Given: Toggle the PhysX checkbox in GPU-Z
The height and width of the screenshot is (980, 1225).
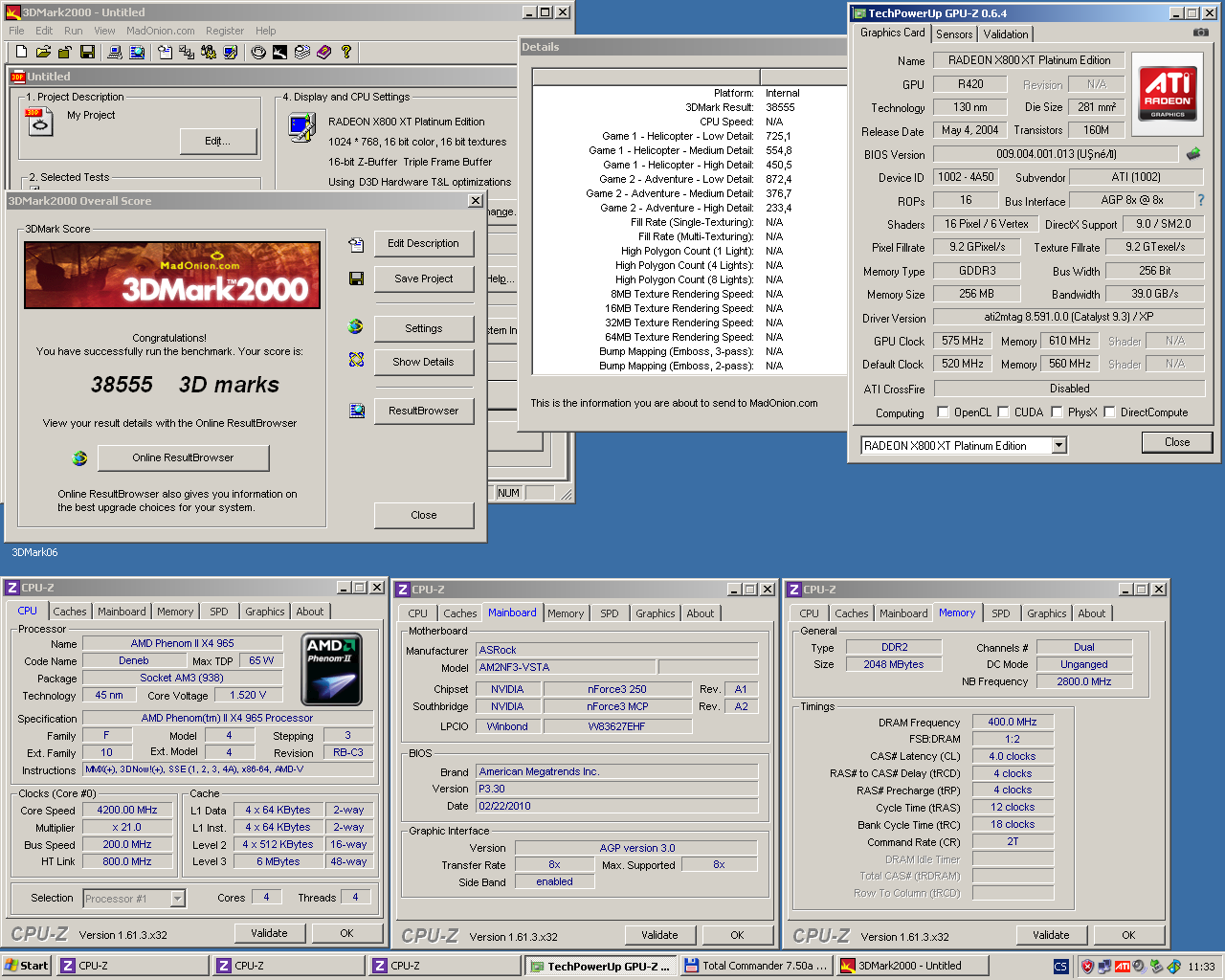Looking at the screenshot, I should [x=1057, y=412].
